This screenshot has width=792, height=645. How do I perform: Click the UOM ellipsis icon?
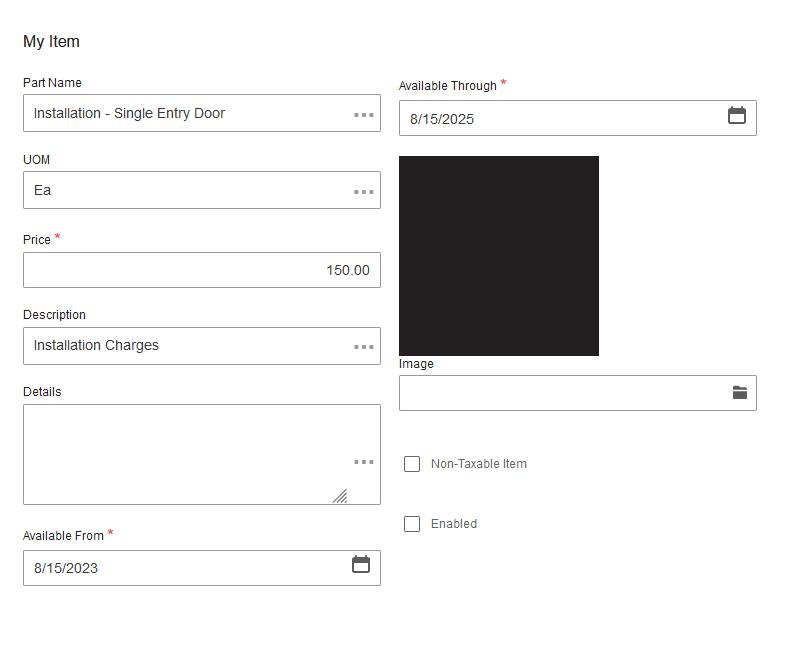364,192
